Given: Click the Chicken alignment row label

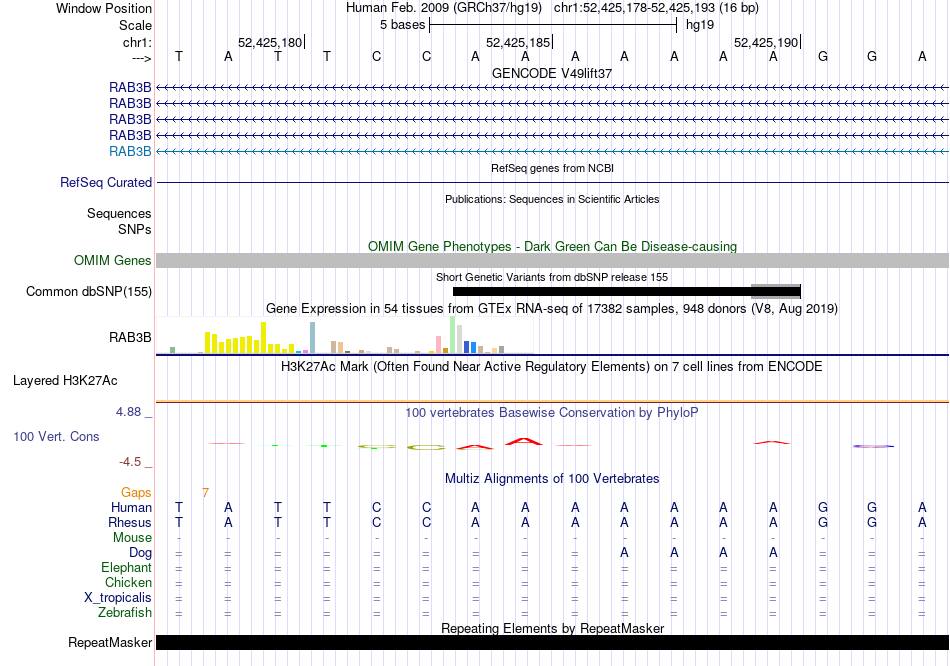Looking at the screenshot, I should (128, 582).
